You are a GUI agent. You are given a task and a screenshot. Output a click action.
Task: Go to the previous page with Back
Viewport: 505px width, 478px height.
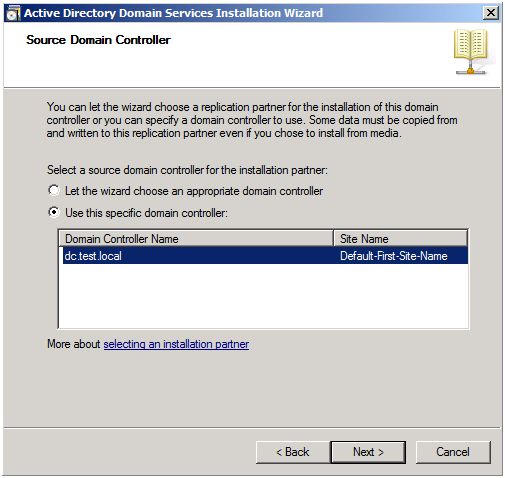[x=293, y=452]
